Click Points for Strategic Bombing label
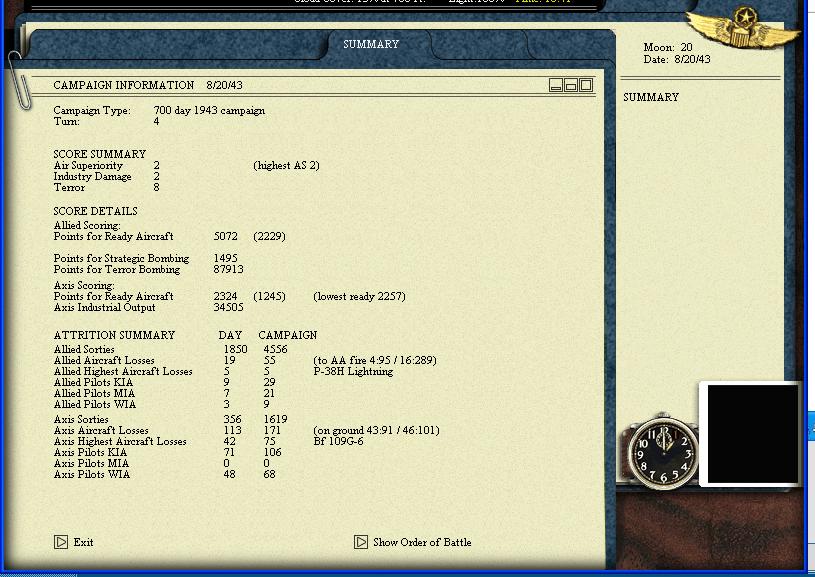The image size is (815, 577). (121, 258)
